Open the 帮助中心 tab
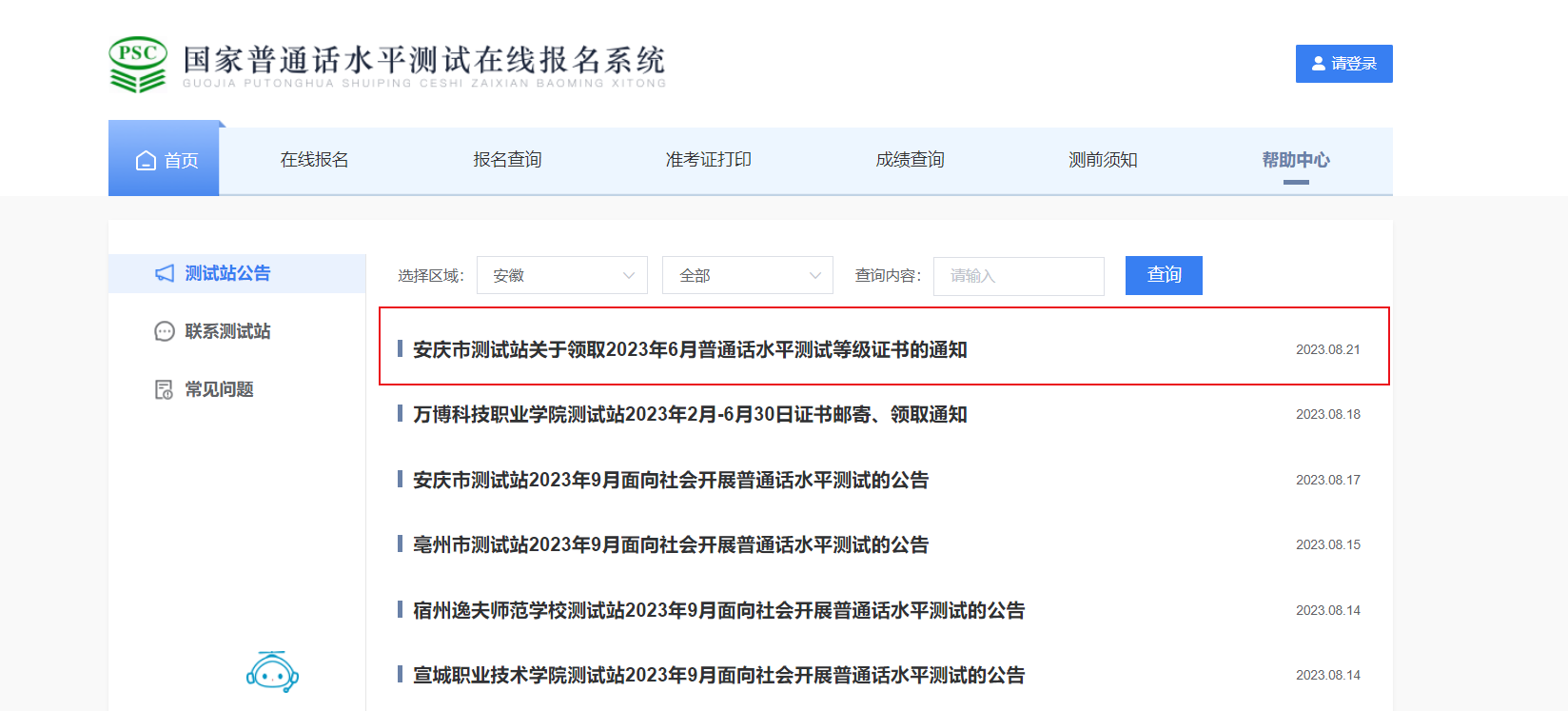This screenshot has width=1568, height=711. coord(1296,160)
